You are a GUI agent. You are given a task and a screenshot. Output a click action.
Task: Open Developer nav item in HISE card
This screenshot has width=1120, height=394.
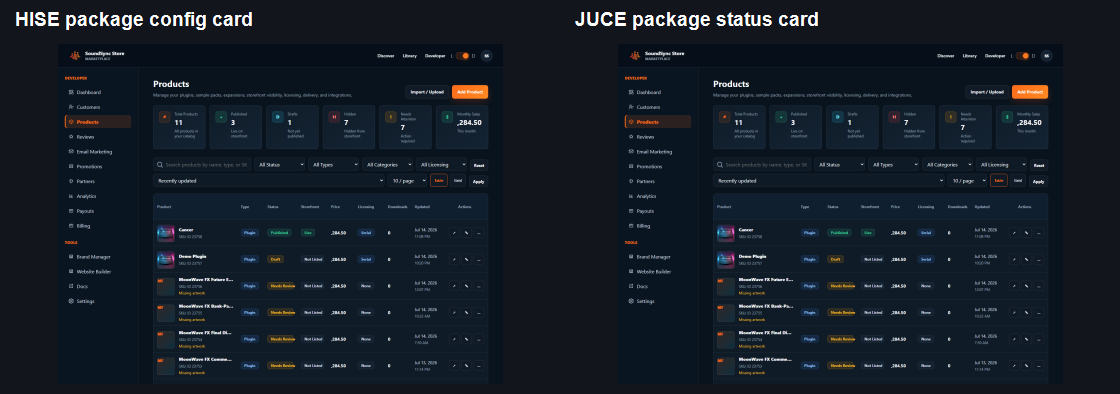435,55
